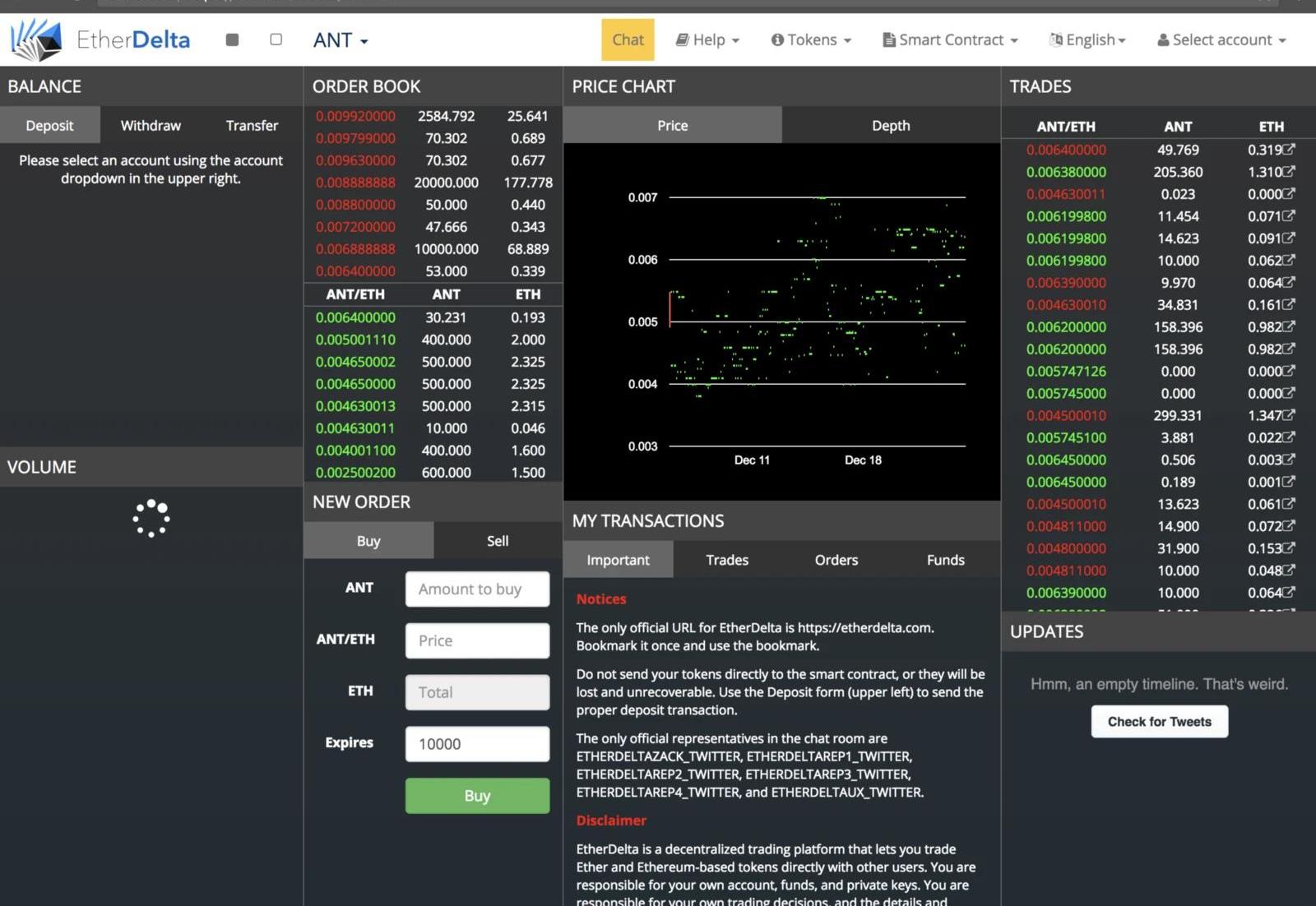Open the ANT token dropdown

pyautogui.click(x=341, y=39)
